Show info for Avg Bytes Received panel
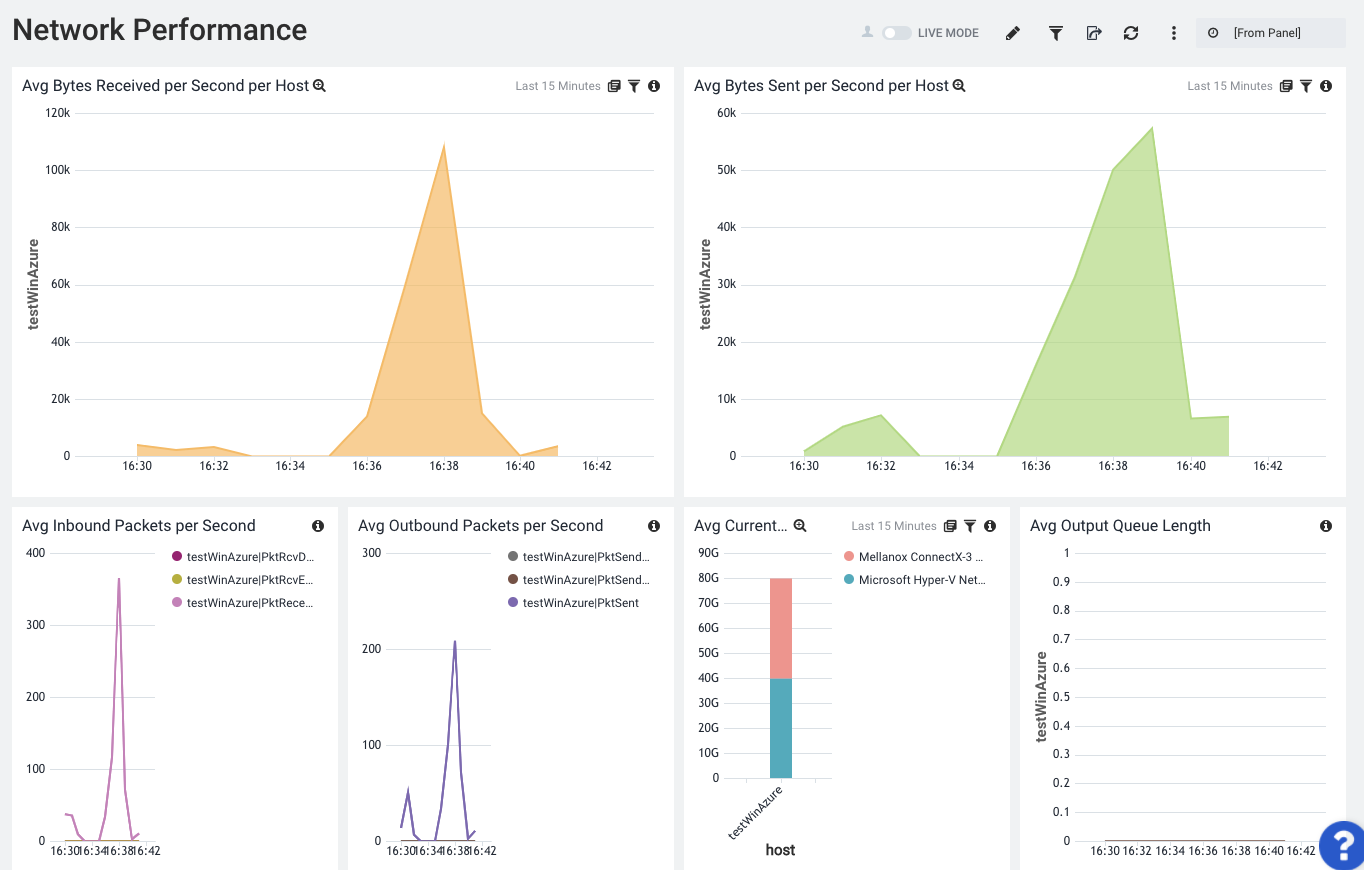This screenshot has width=1364, height=870. 654,86
